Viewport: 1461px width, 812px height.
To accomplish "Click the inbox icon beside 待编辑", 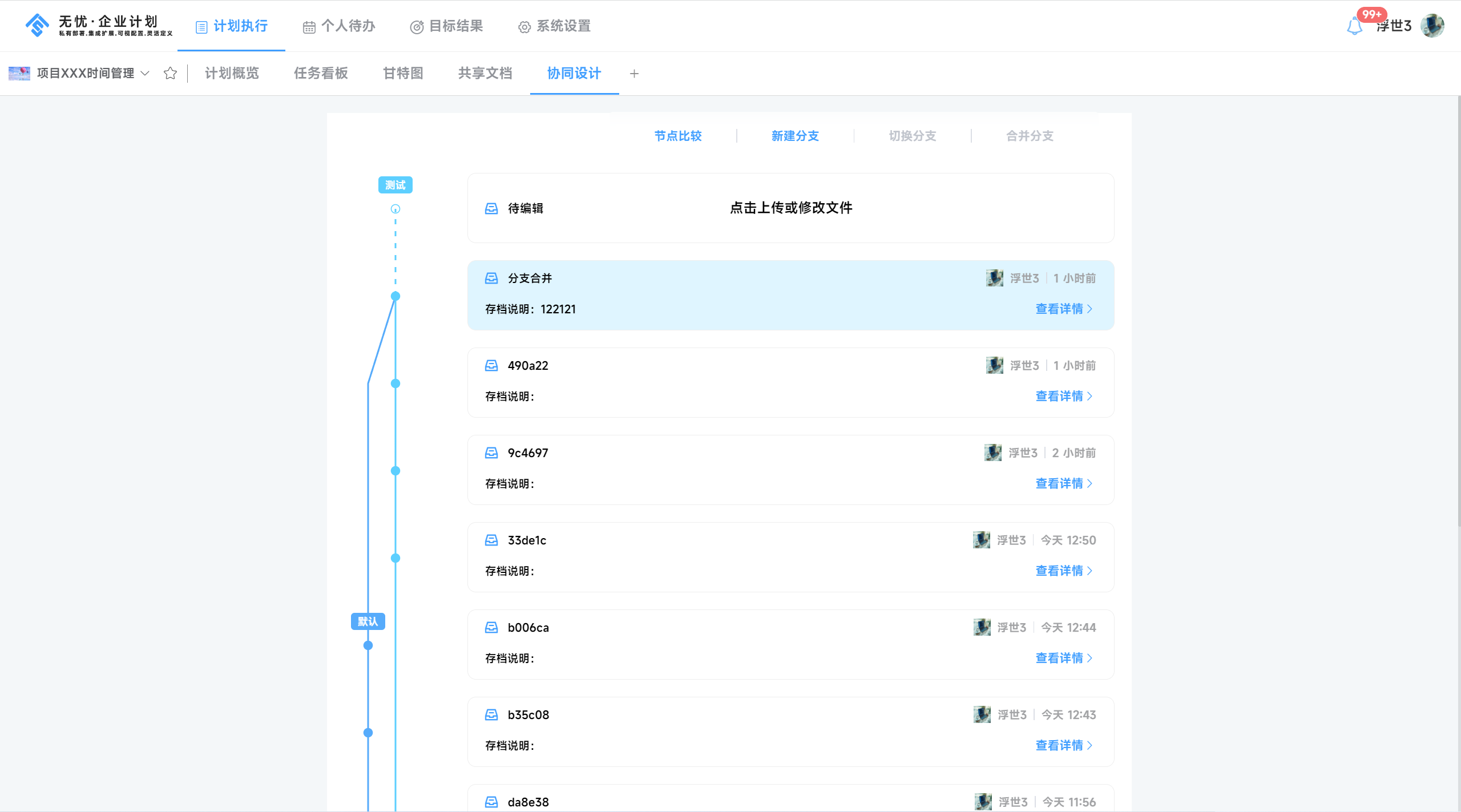I will (x=491, y=208).
